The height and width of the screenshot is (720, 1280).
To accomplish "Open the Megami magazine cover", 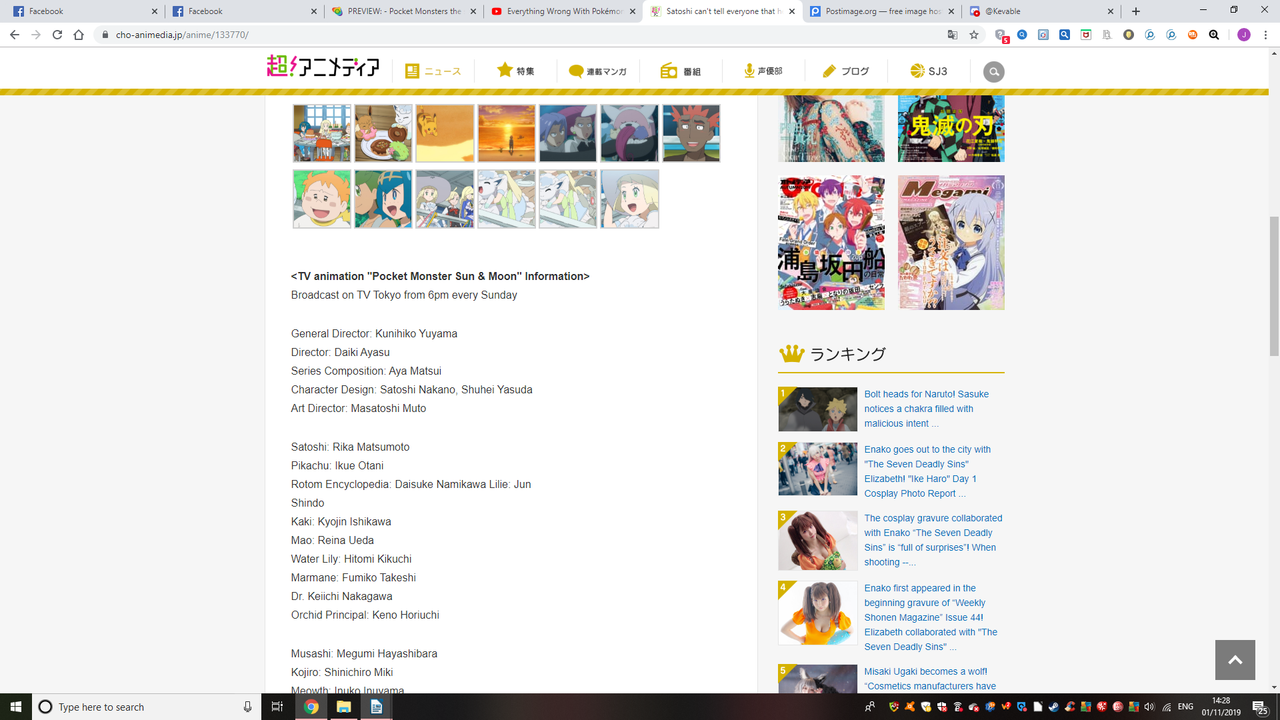I will pyautogui.click(x=951, y=243).
